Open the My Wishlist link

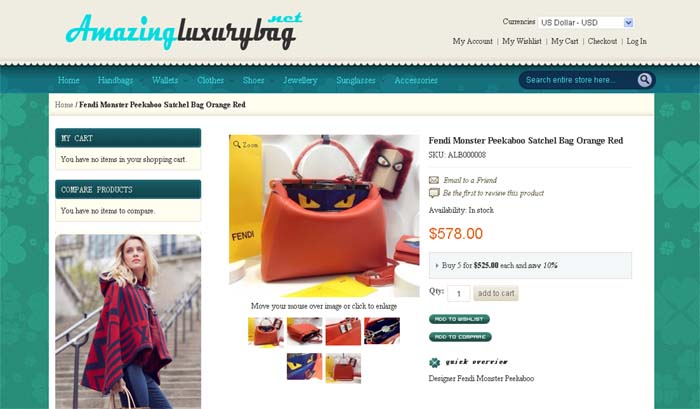click(521, 41)
